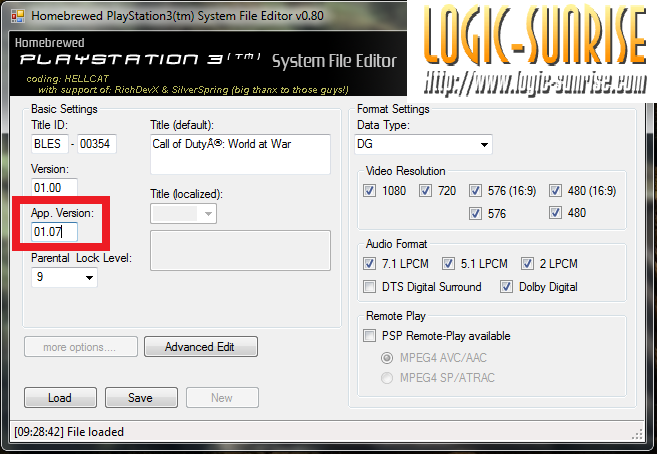
Task: Click the App. Version input field
Action: point(54,232)
